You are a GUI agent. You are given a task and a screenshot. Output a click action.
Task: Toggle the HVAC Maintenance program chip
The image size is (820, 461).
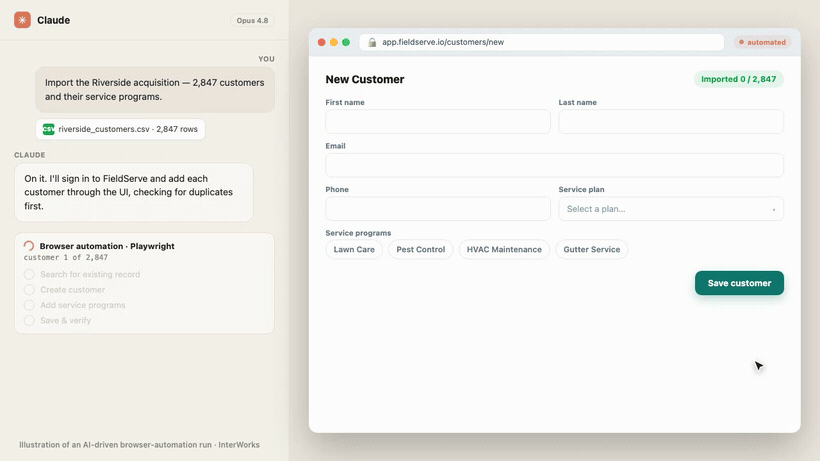[x=504, y=249]
